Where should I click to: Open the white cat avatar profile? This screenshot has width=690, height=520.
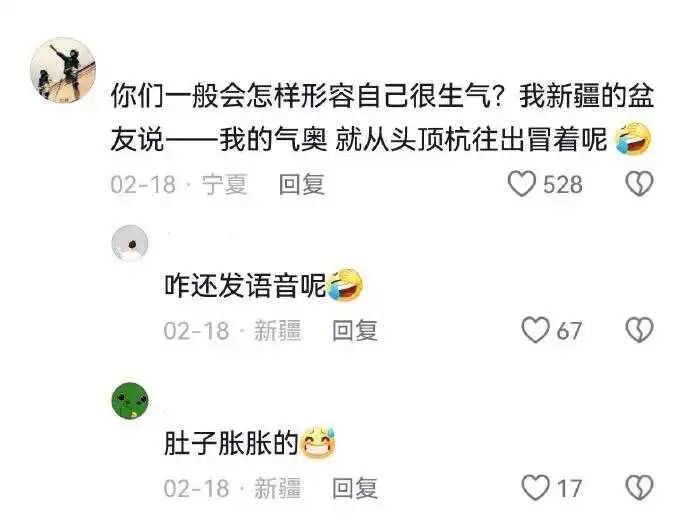(x=130, y=243)
